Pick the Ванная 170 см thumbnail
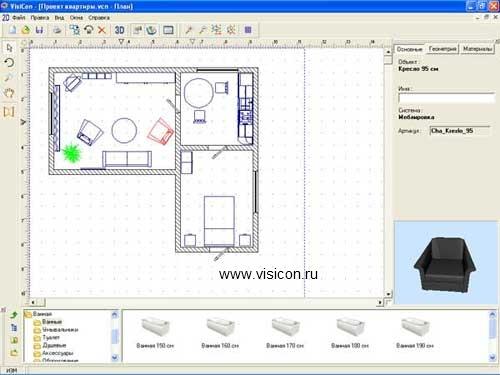Image resolution: width=500 pixels, height=375 pixels. click(x=285, y=332)
